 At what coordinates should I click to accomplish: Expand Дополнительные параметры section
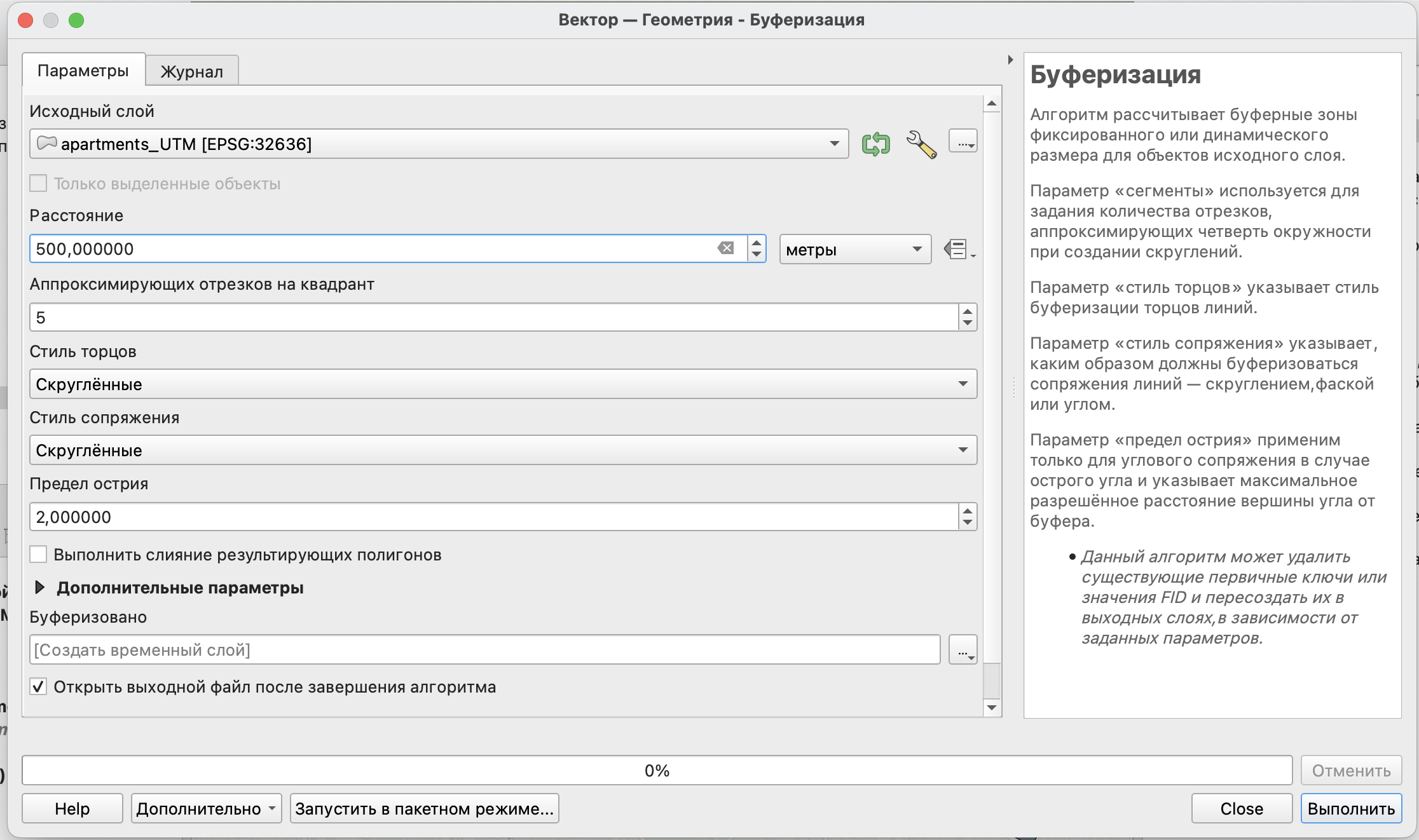pyautogui.click(x=39, y=588)
